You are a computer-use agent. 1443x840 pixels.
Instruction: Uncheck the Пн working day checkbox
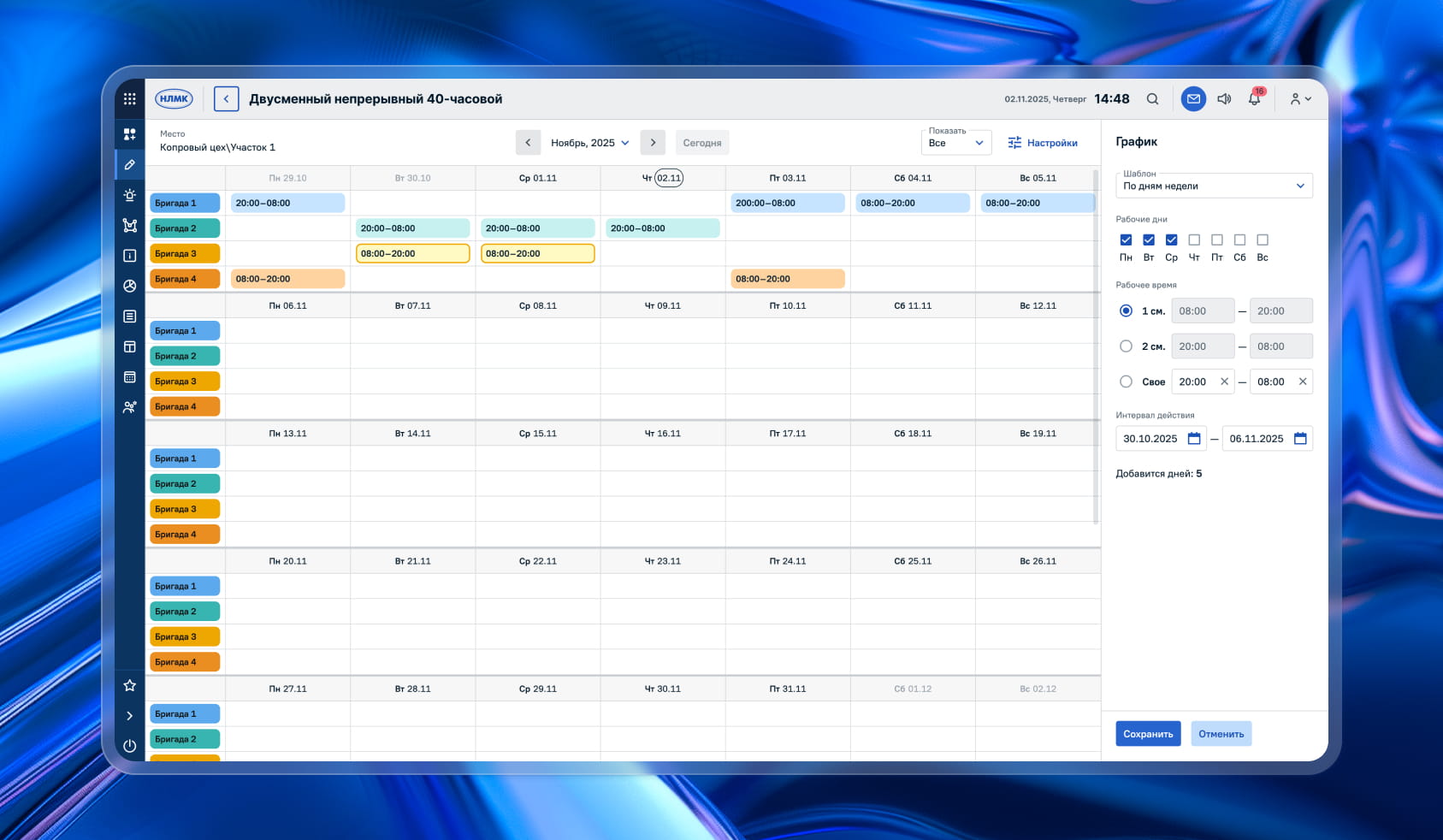tap(1126, 240)
